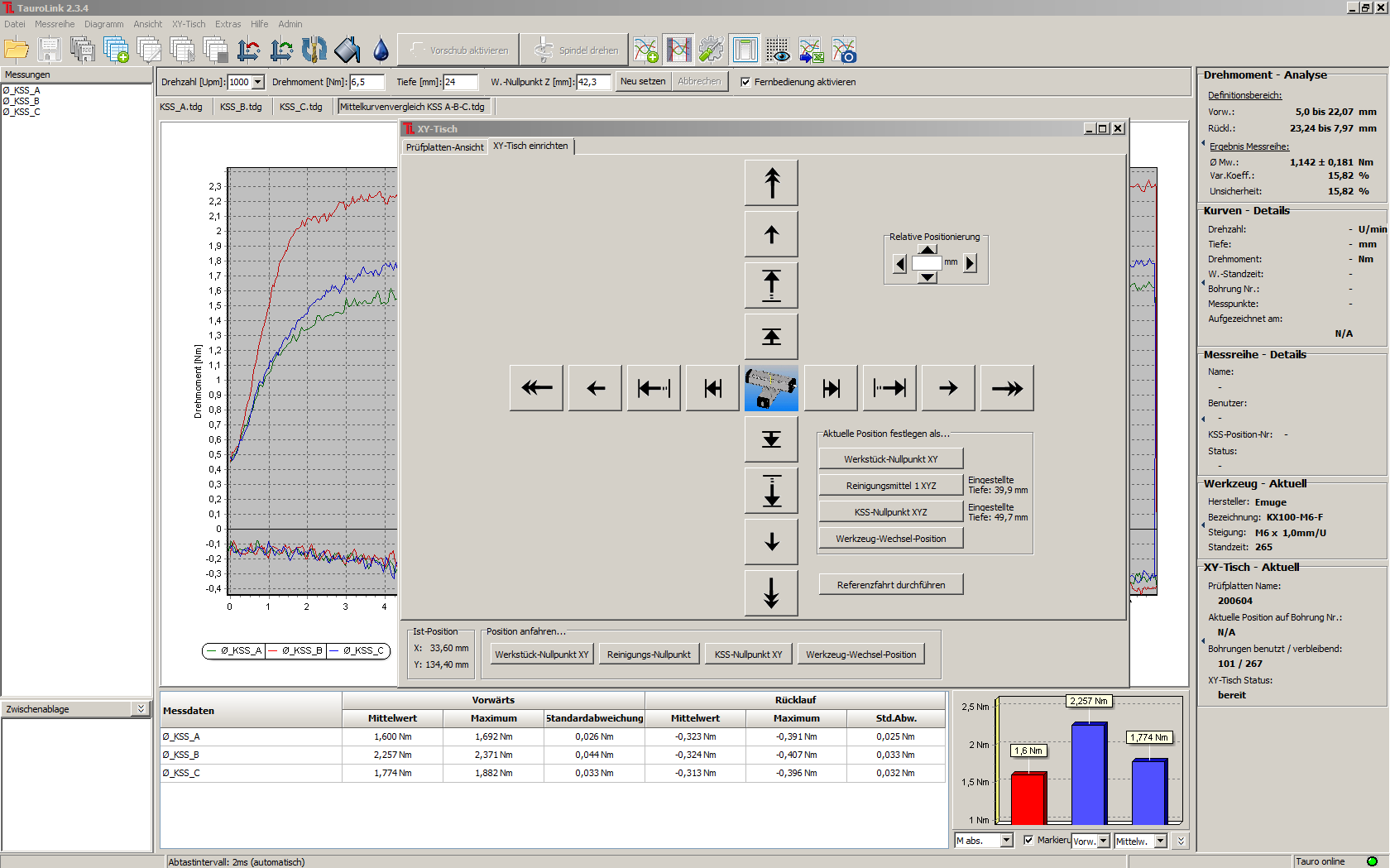The width and height of the screenshot is (1390, 868).
Task: Open the Extras menu
Action: [x=228, y=24]
